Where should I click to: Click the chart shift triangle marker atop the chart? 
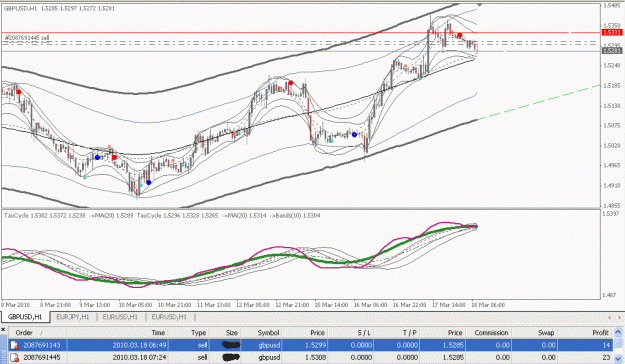tap(479, 5)
